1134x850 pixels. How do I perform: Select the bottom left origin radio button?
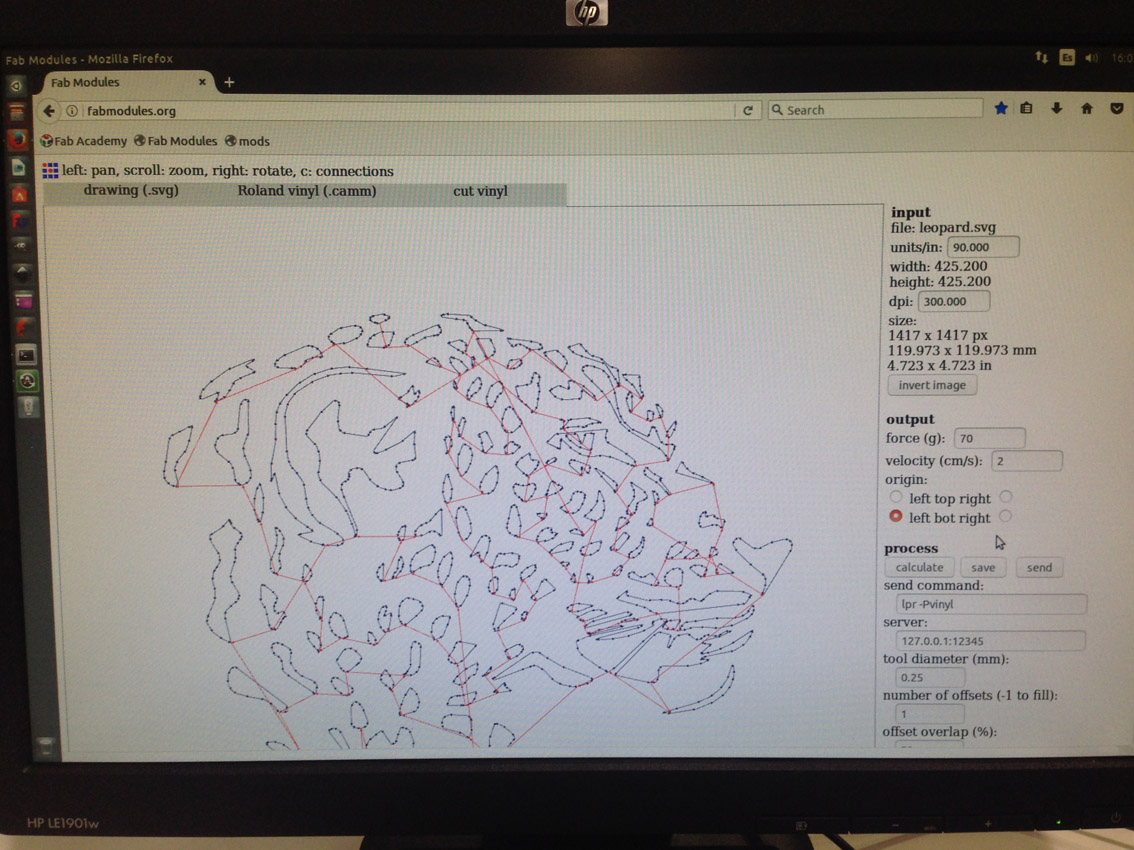pos(895,517)
